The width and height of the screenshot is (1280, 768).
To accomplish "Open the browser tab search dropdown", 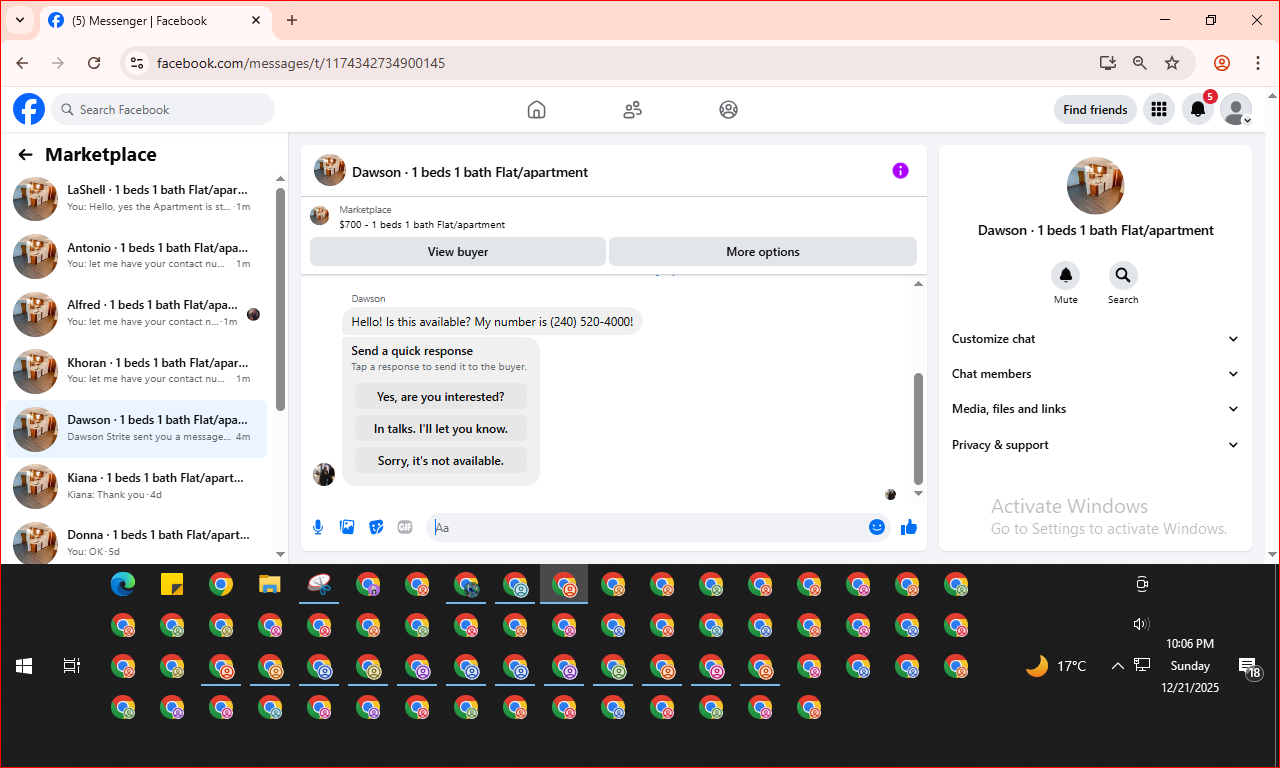I will 20,20.
